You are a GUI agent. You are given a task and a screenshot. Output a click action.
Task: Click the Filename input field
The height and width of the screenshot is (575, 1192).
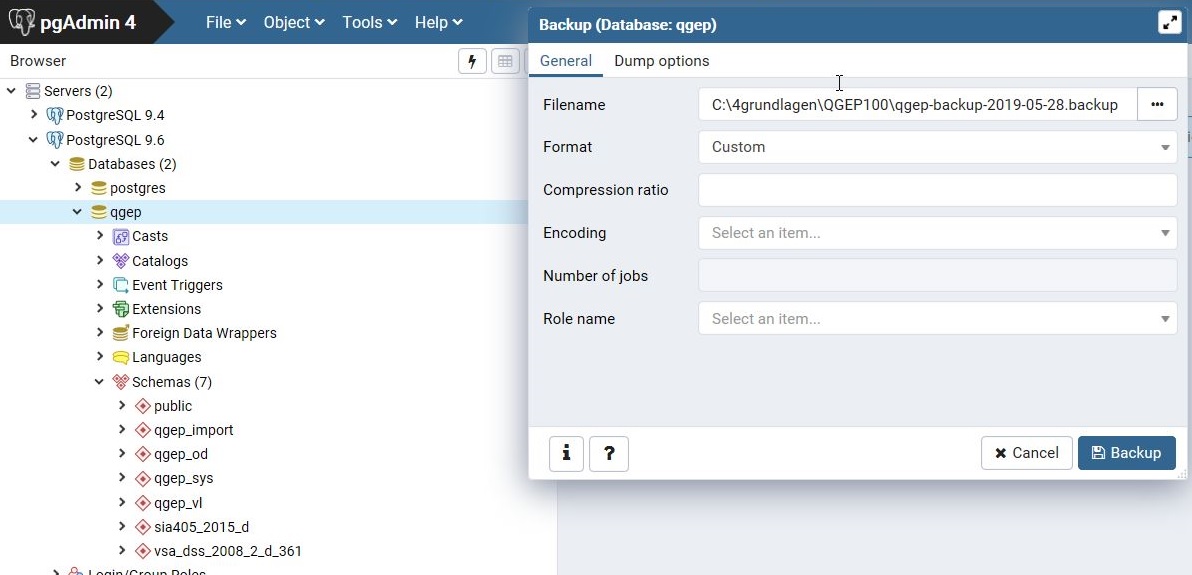click(918, 104)
